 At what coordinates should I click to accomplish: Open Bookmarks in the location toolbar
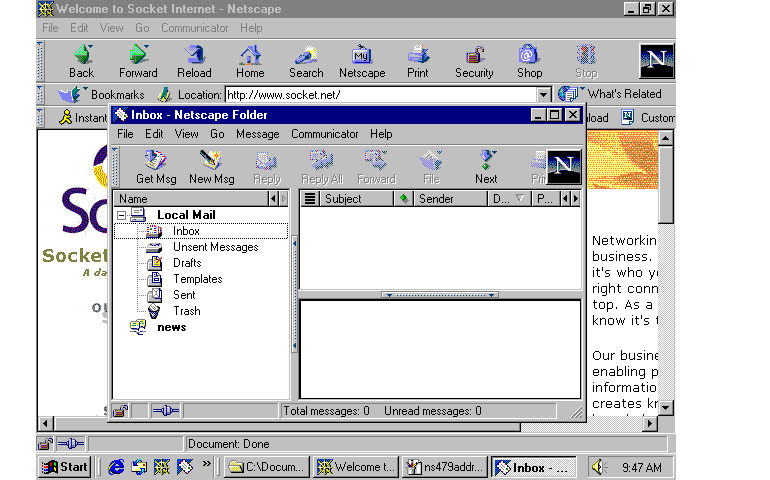101,94
